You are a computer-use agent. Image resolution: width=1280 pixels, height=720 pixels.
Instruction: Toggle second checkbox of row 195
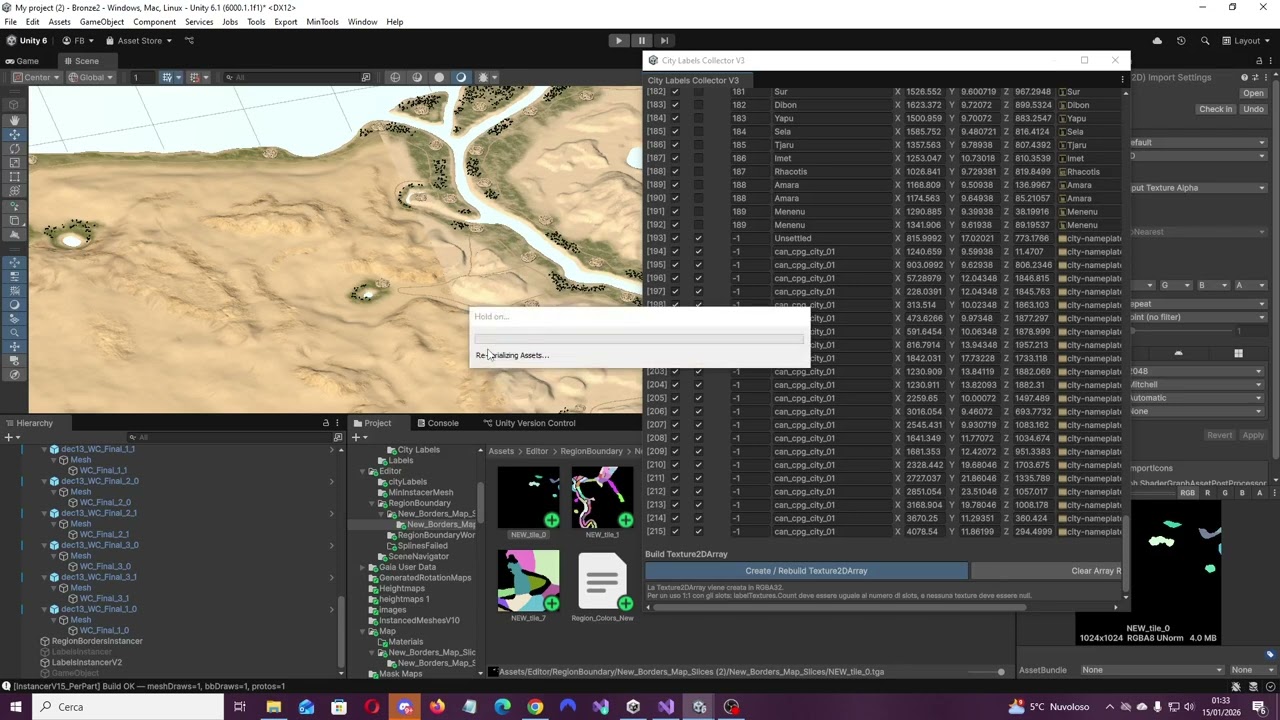[x=698, y=265]
